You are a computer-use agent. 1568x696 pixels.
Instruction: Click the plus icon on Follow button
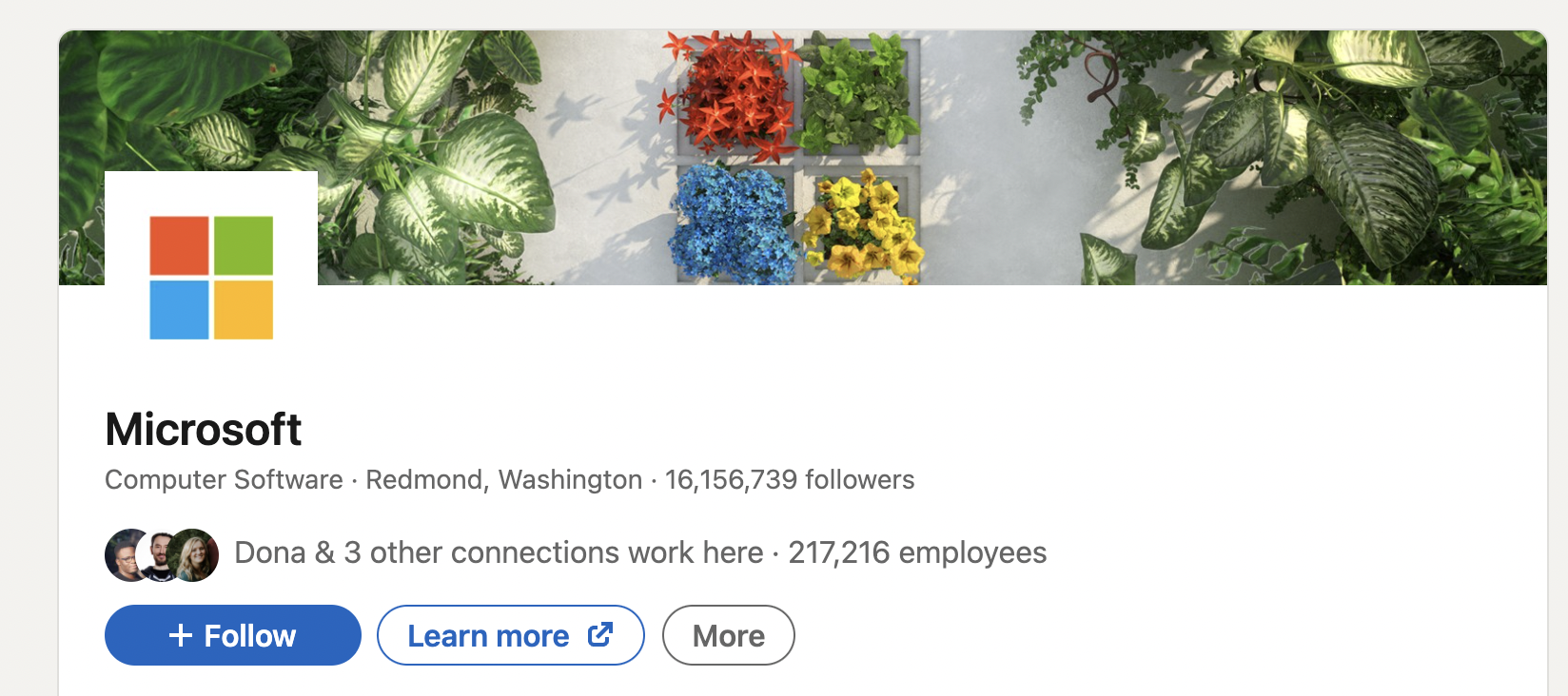(181, 635)
